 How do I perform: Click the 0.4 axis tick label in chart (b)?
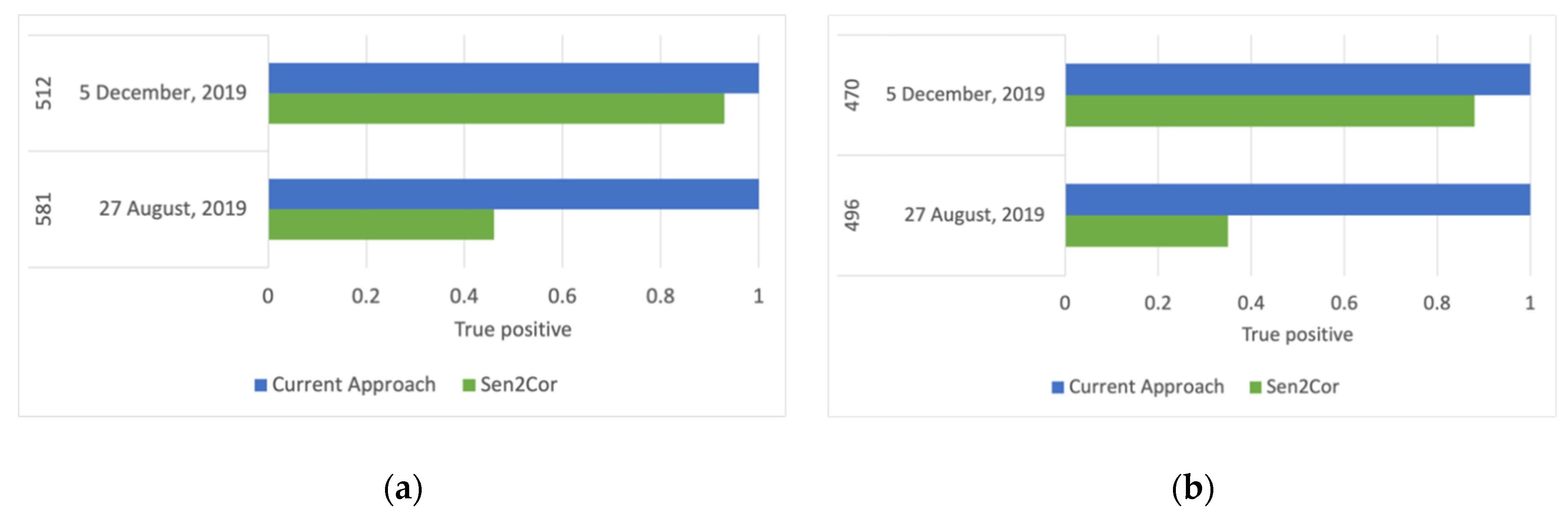coord(1250,303)
